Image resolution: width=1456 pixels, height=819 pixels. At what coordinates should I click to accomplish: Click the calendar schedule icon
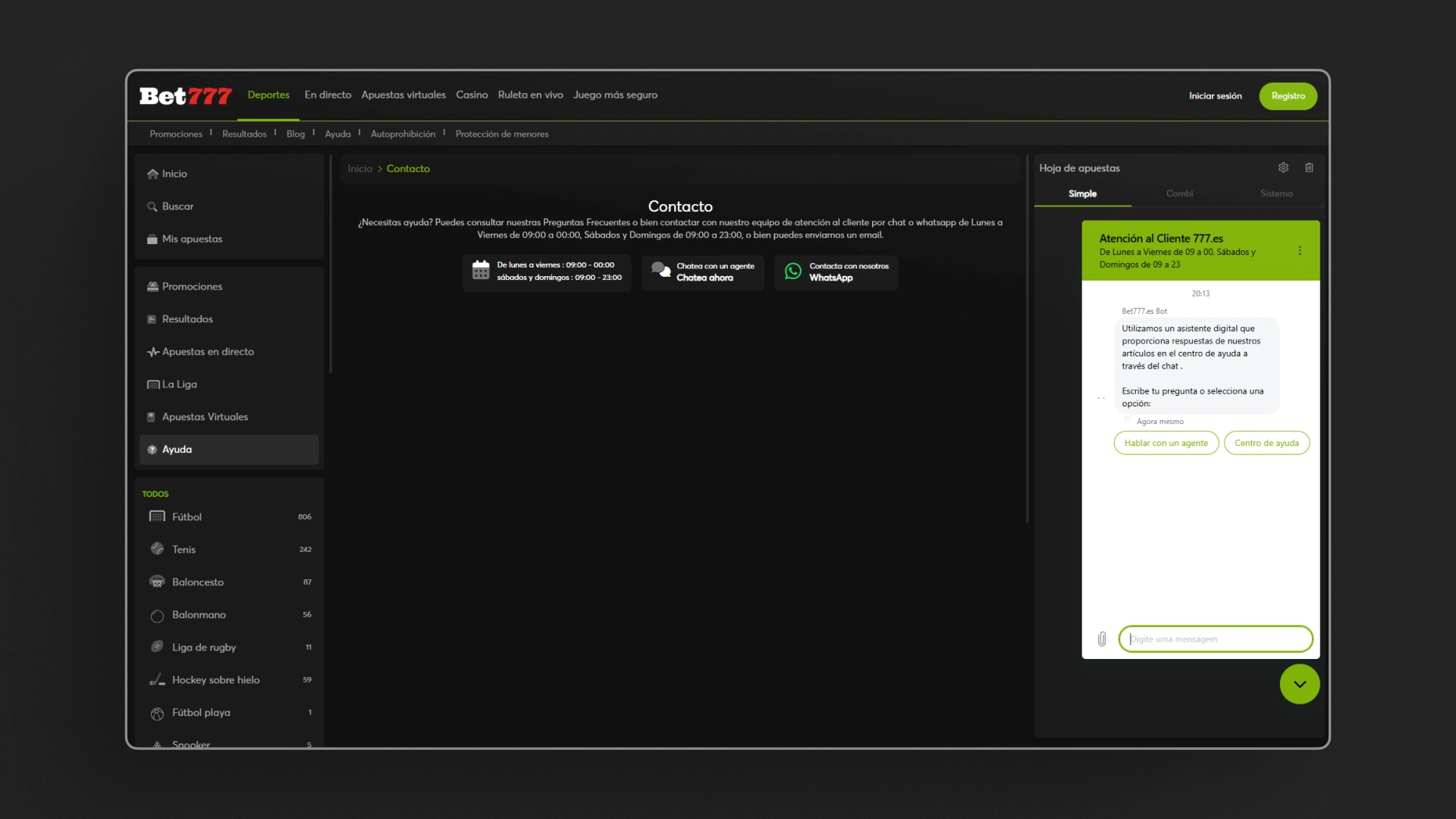pyautogui.click(x=481, y=270)
